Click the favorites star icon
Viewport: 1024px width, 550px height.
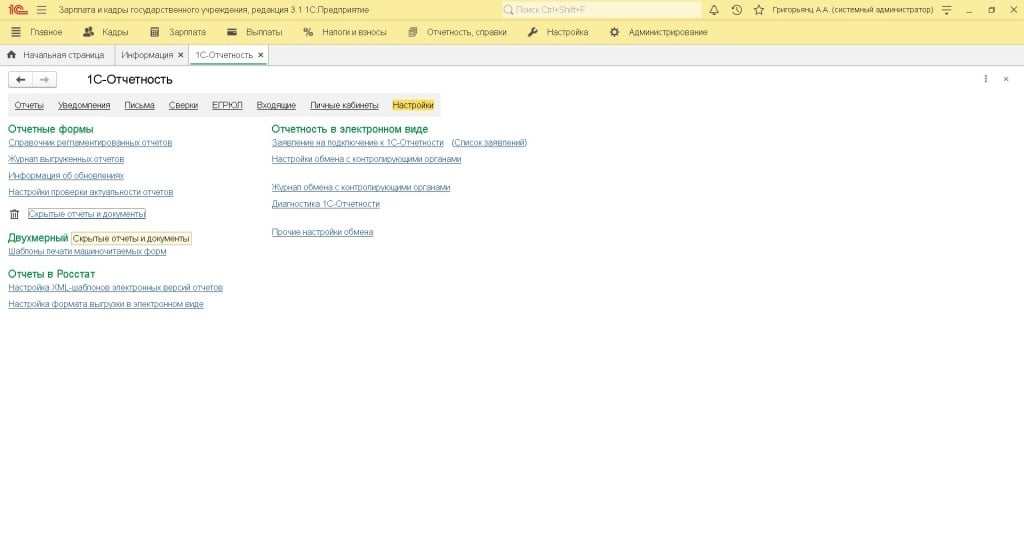(759, 10)
